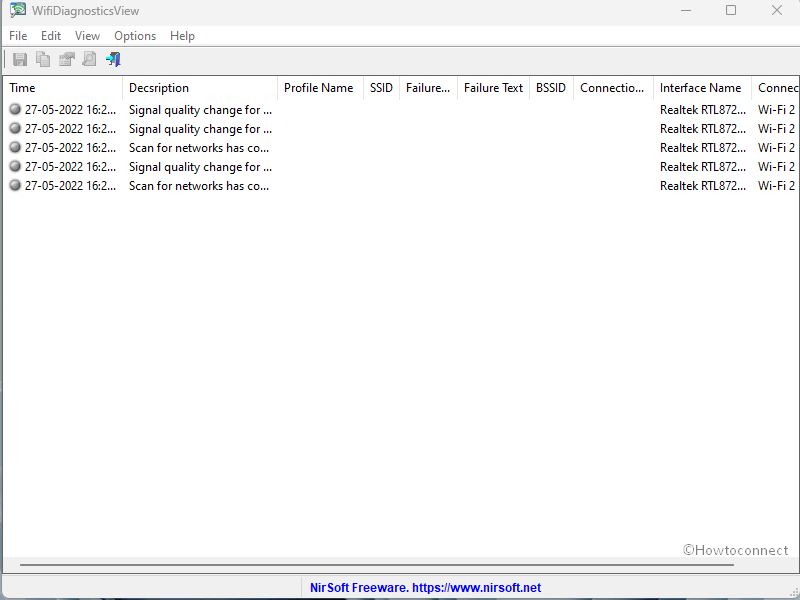Click the horizontal scrollbar at list bottom
Screen dimensions: 800x600
[377, 565]
